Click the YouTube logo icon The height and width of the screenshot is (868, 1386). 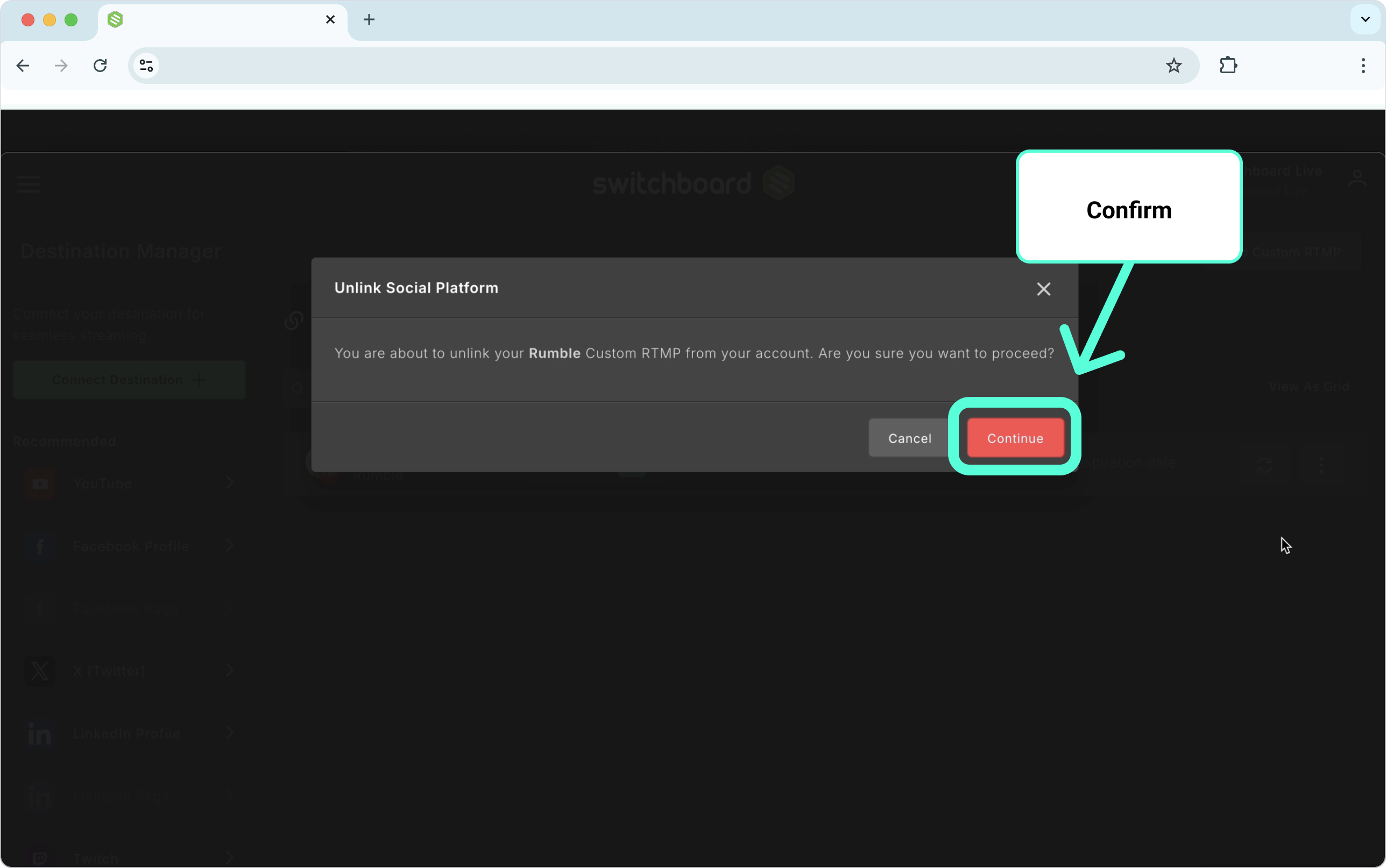pos(40,483)
